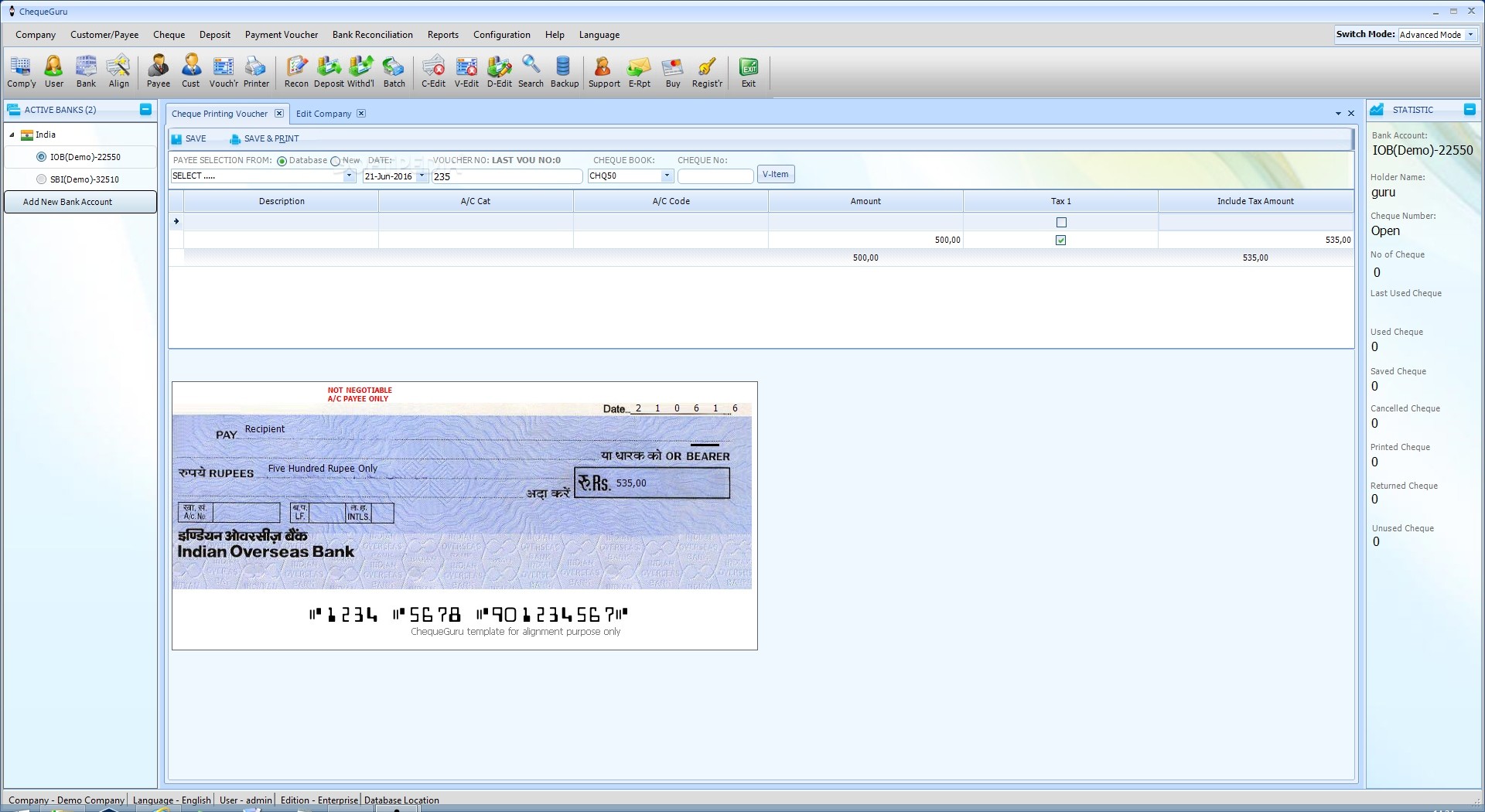
Task: Open the Bank toolbar icon
Action: 86,72
